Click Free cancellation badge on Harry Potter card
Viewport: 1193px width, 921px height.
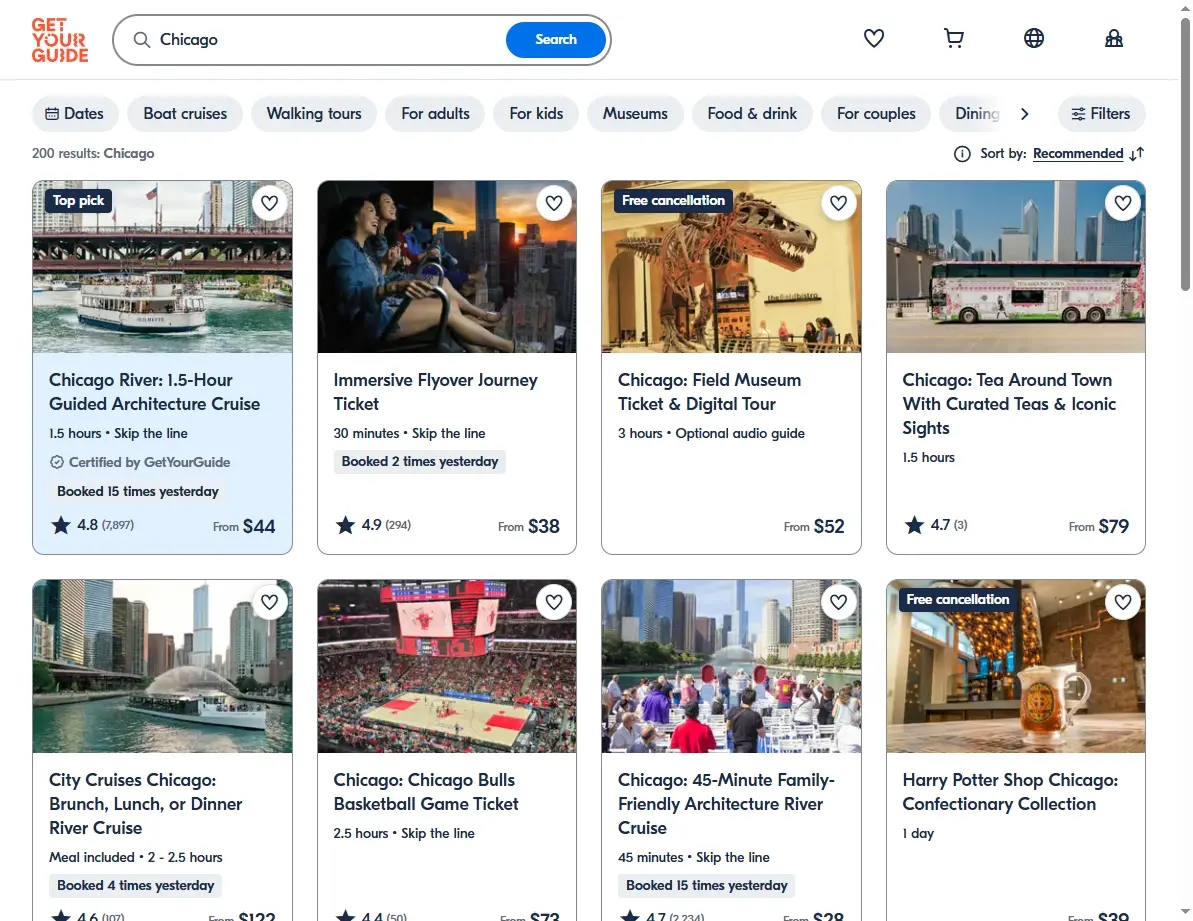957,599
